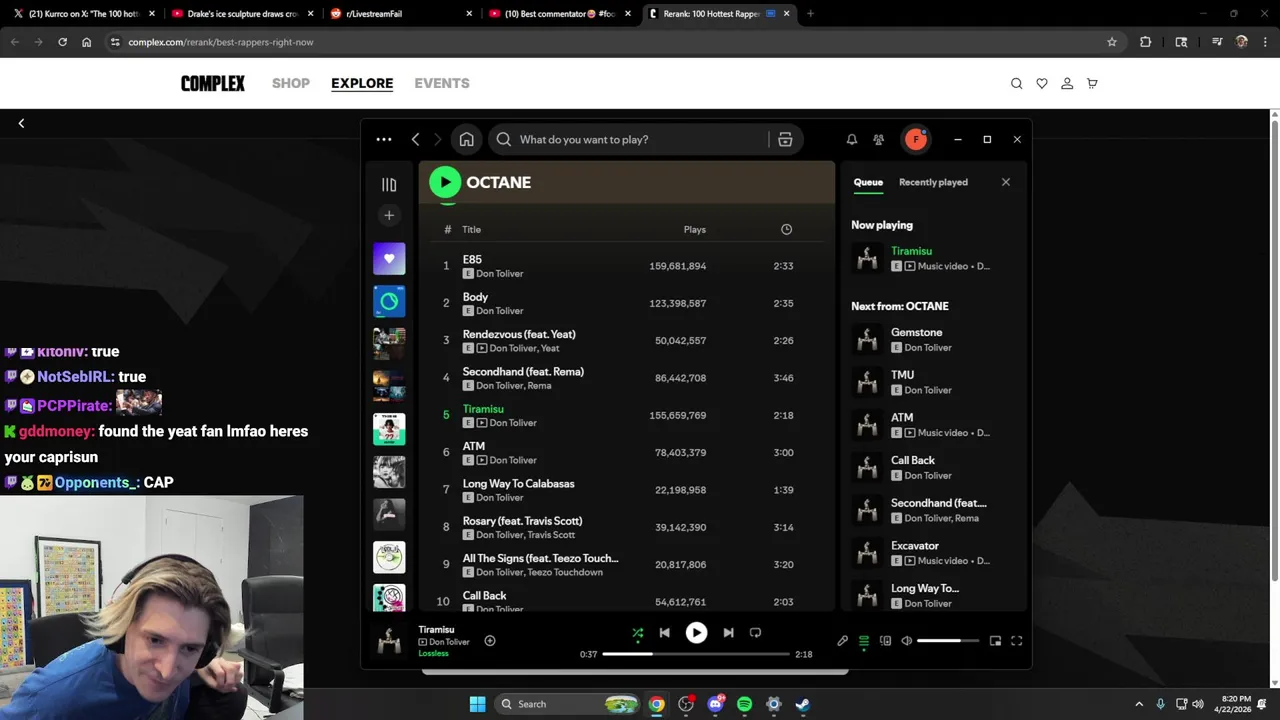1280x720 pixels.
Task: Open the Spotify profile avatar menu
Action: point(915,140)
